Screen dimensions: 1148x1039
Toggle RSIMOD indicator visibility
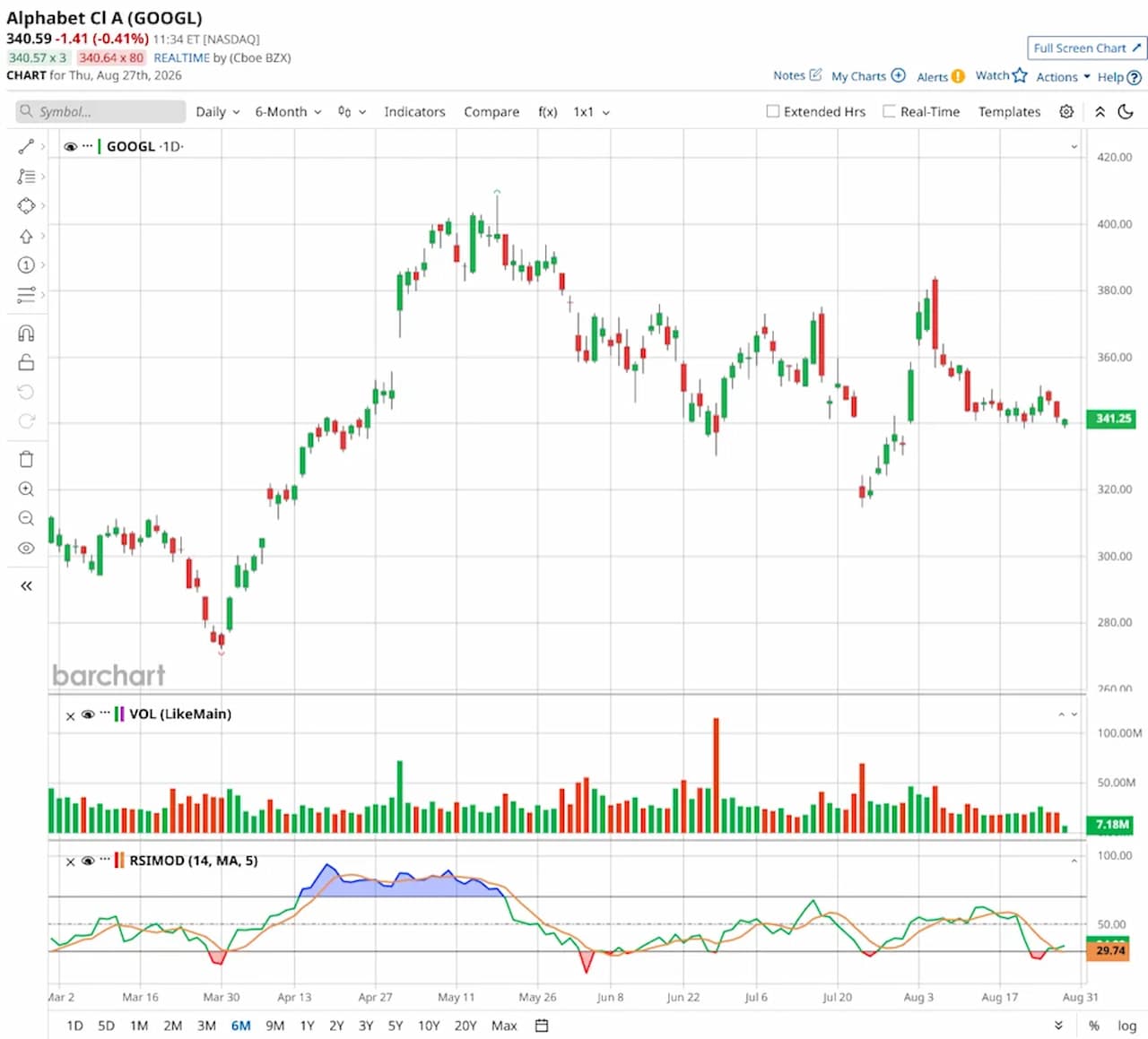click(88, 861)
